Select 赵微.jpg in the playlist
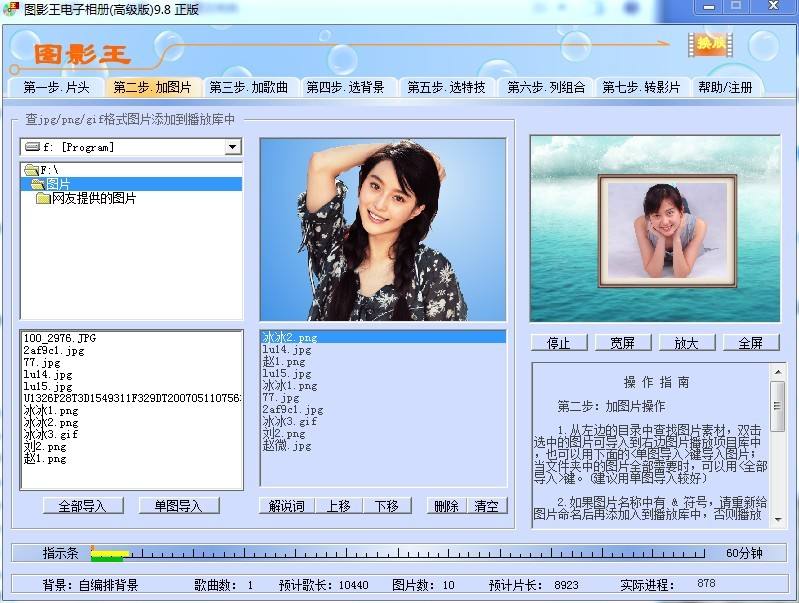This screenshot has width=799, height=603. click(x=286, y=446)
